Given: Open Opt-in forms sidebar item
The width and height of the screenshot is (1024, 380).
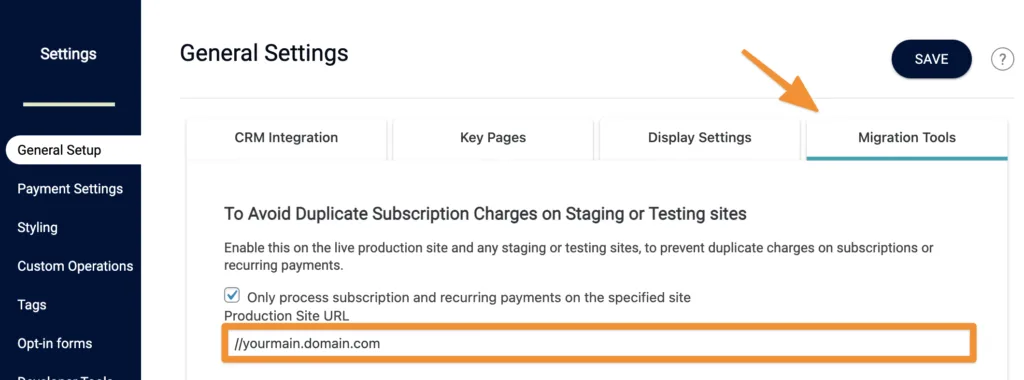Looking at the screenshot, I should tap(54, 343).
